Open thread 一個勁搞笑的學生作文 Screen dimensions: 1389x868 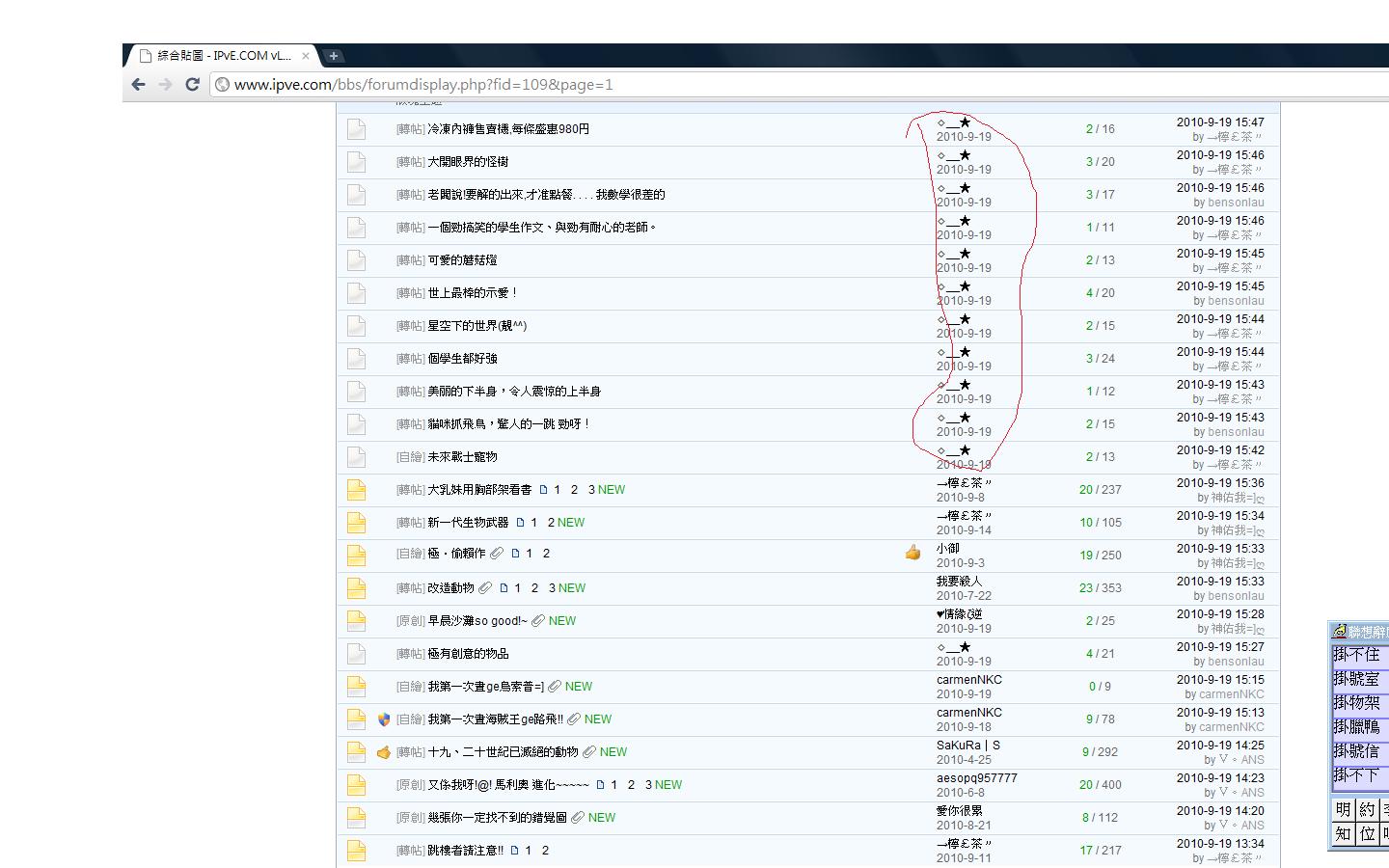pos(542,228)
